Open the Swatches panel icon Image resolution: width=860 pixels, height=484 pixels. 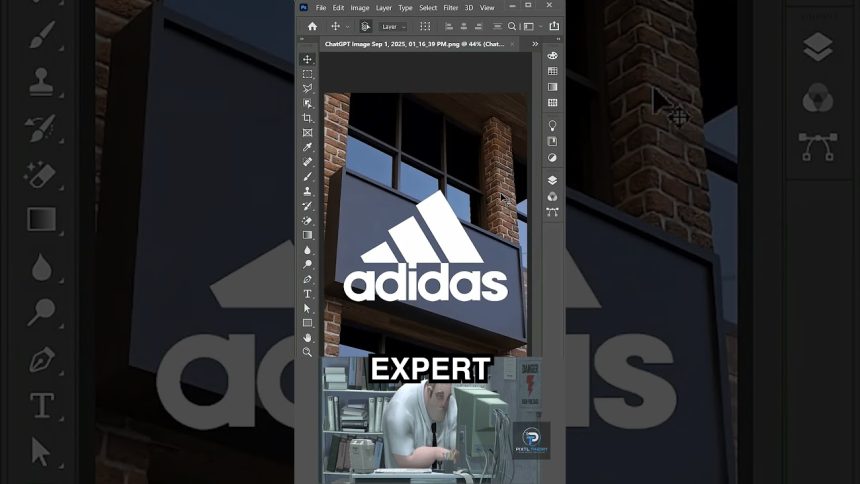(x=552, y=71)
